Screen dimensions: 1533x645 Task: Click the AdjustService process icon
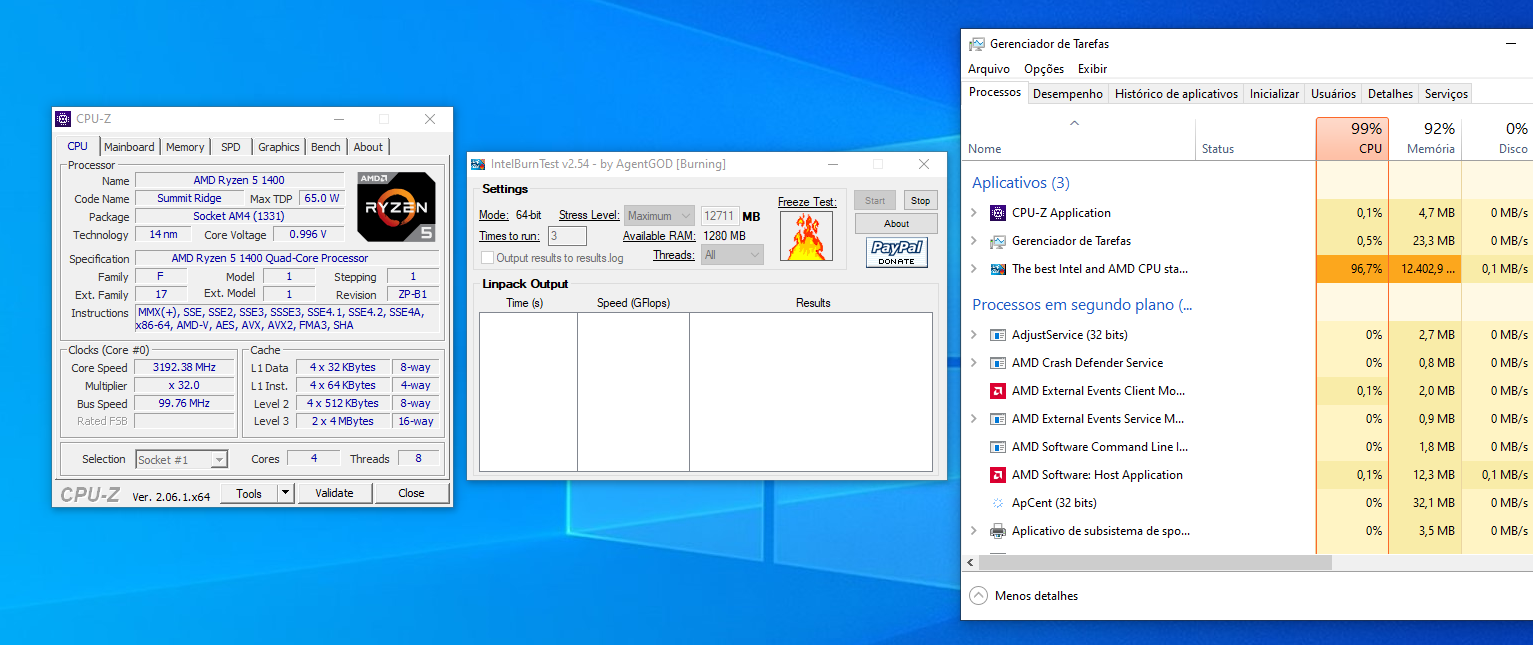click(997, 335)
